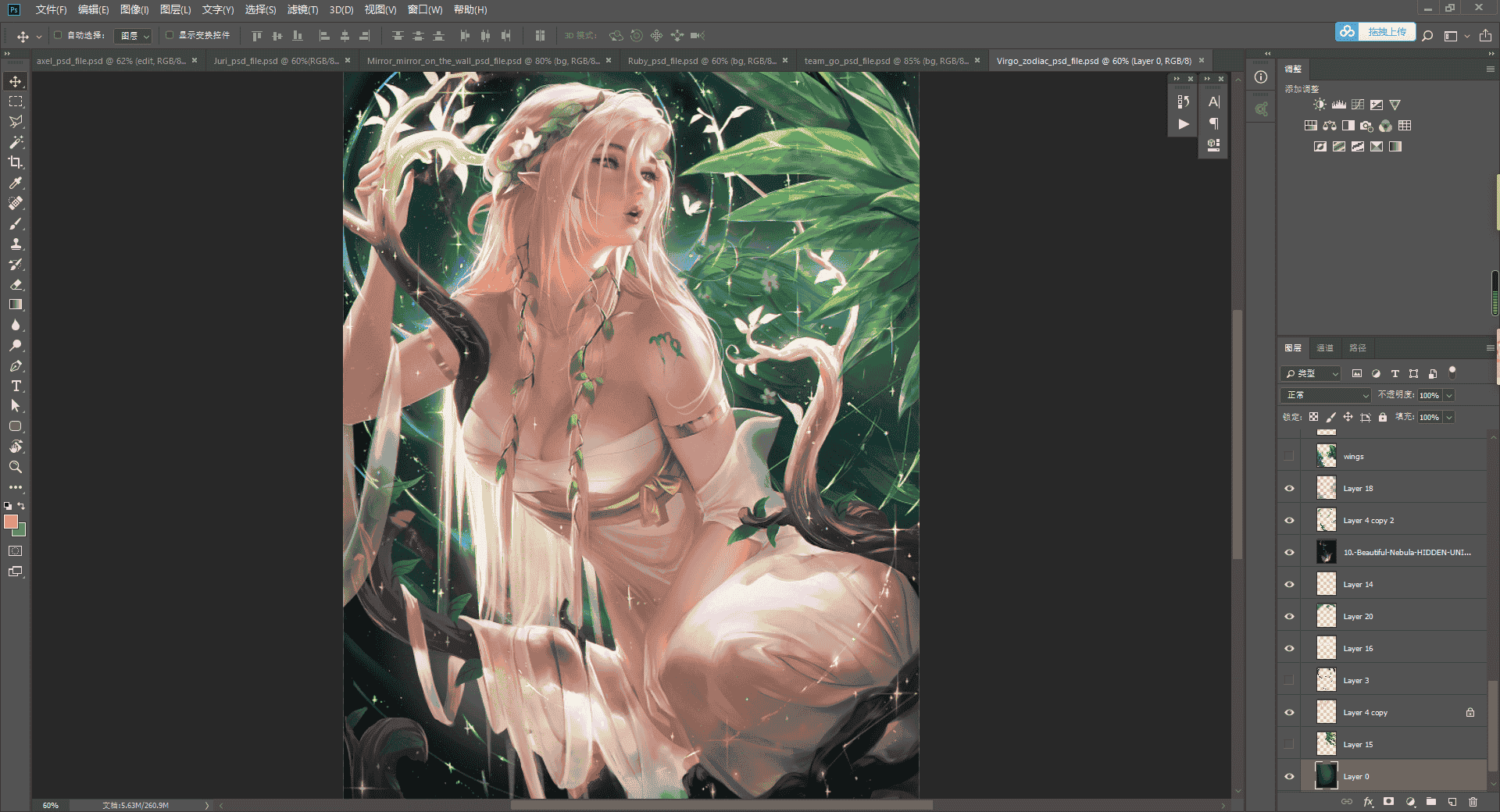Image resolution: width=1500 pixels, height=812 pixels.
Task: Create a new layer group folder
Action: click(x=1430, y=802)
